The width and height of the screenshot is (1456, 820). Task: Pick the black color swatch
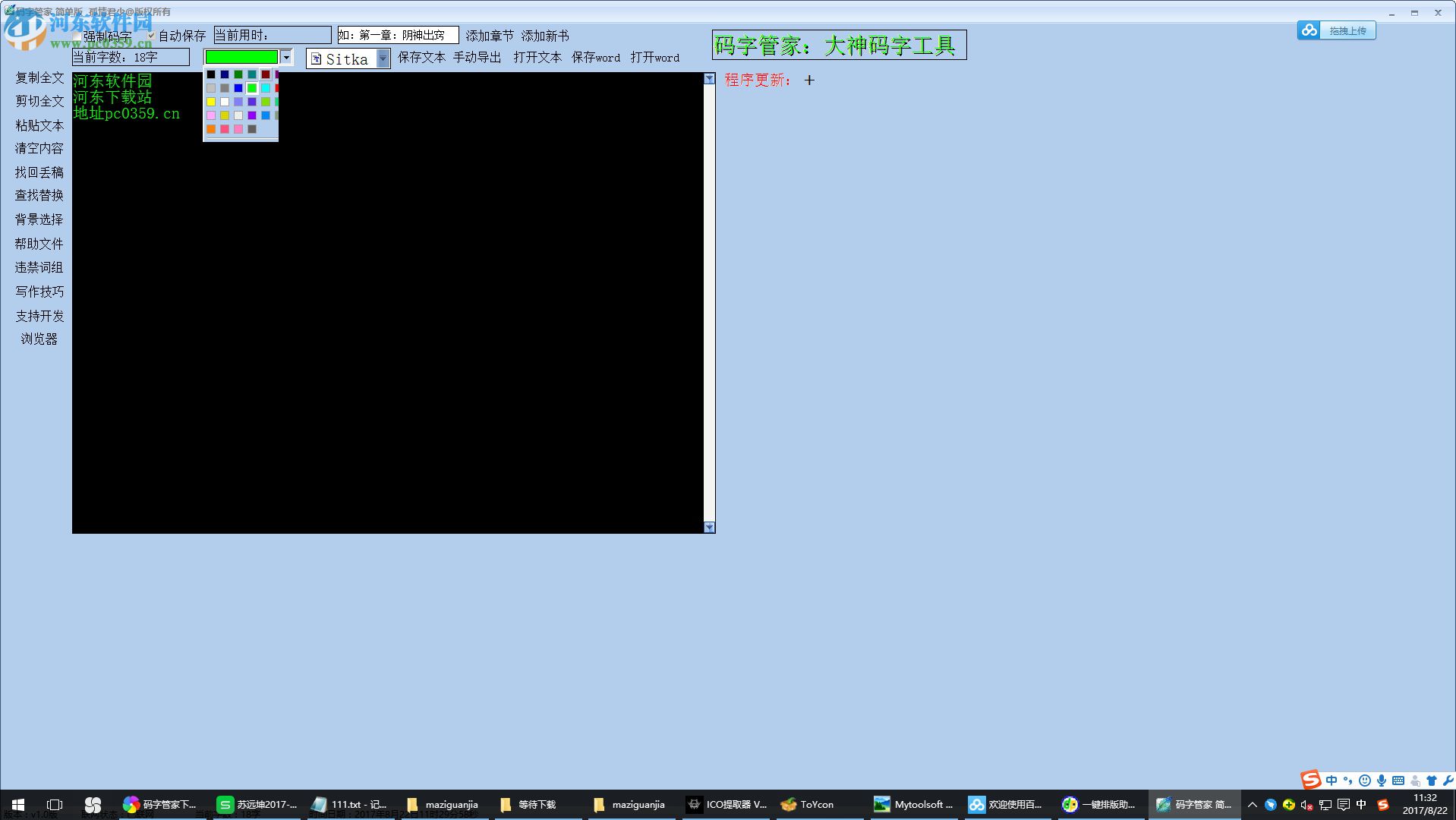point(211,74)
